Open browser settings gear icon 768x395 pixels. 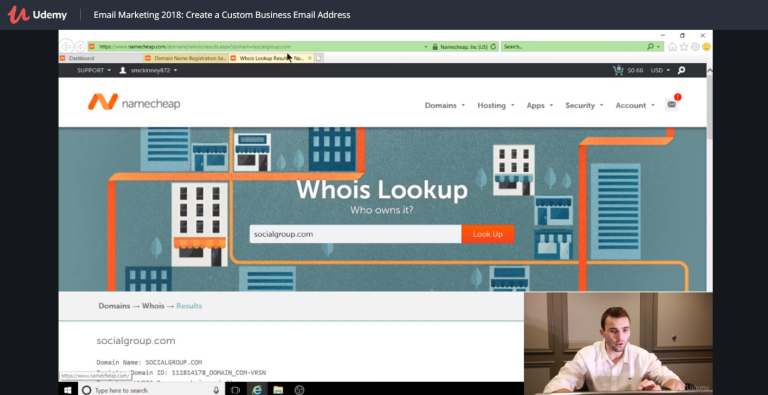click(695, 47)
